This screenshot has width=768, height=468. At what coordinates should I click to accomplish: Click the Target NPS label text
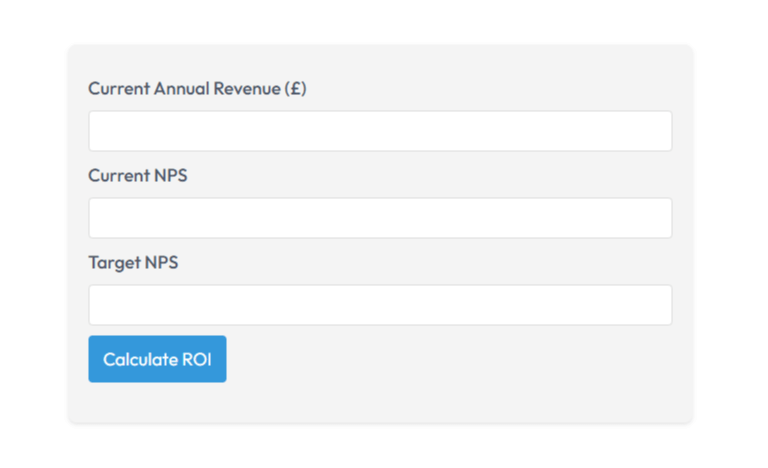133,263
